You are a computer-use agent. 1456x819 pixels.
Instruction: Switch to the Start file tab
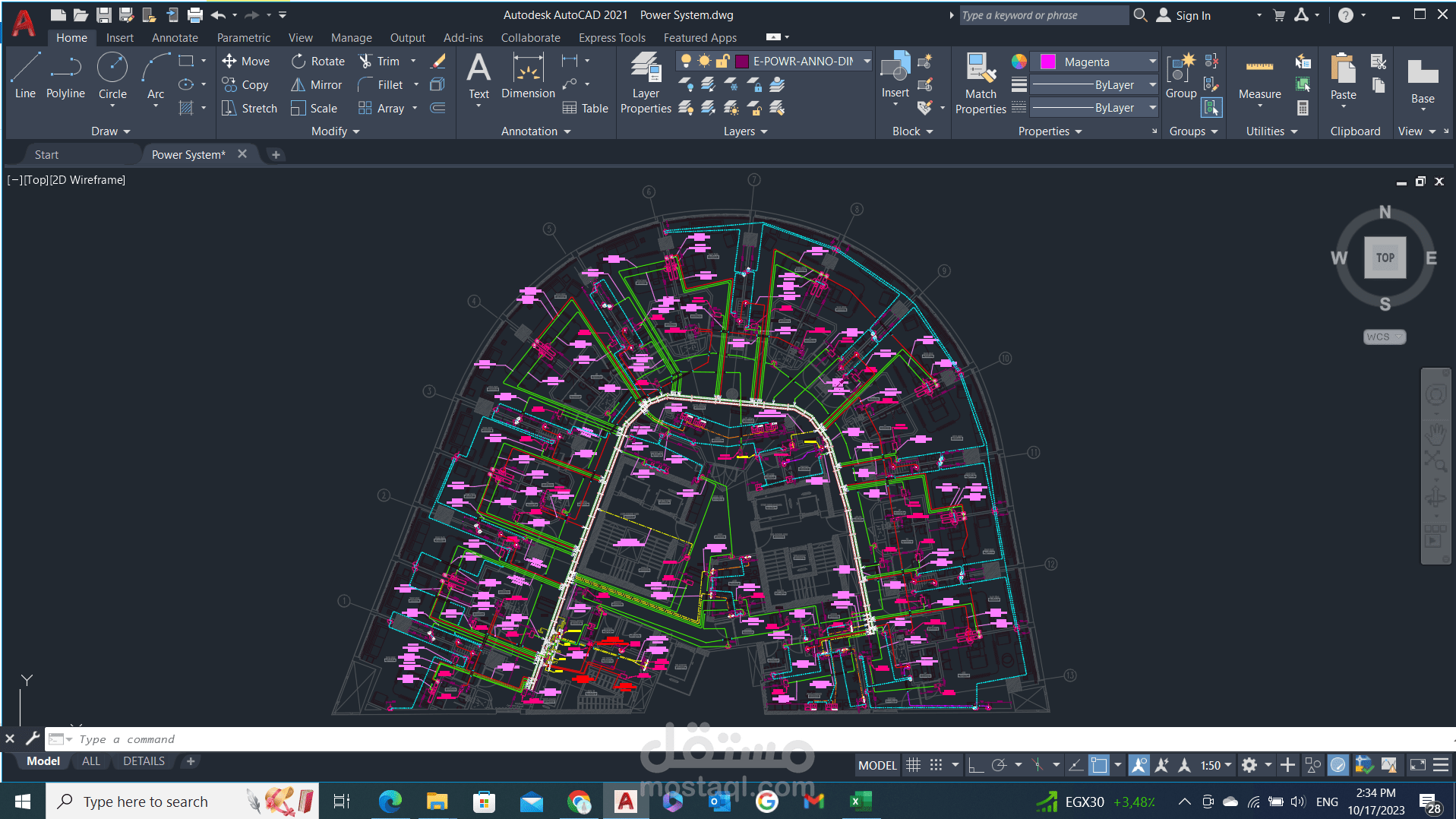point(46,155)
